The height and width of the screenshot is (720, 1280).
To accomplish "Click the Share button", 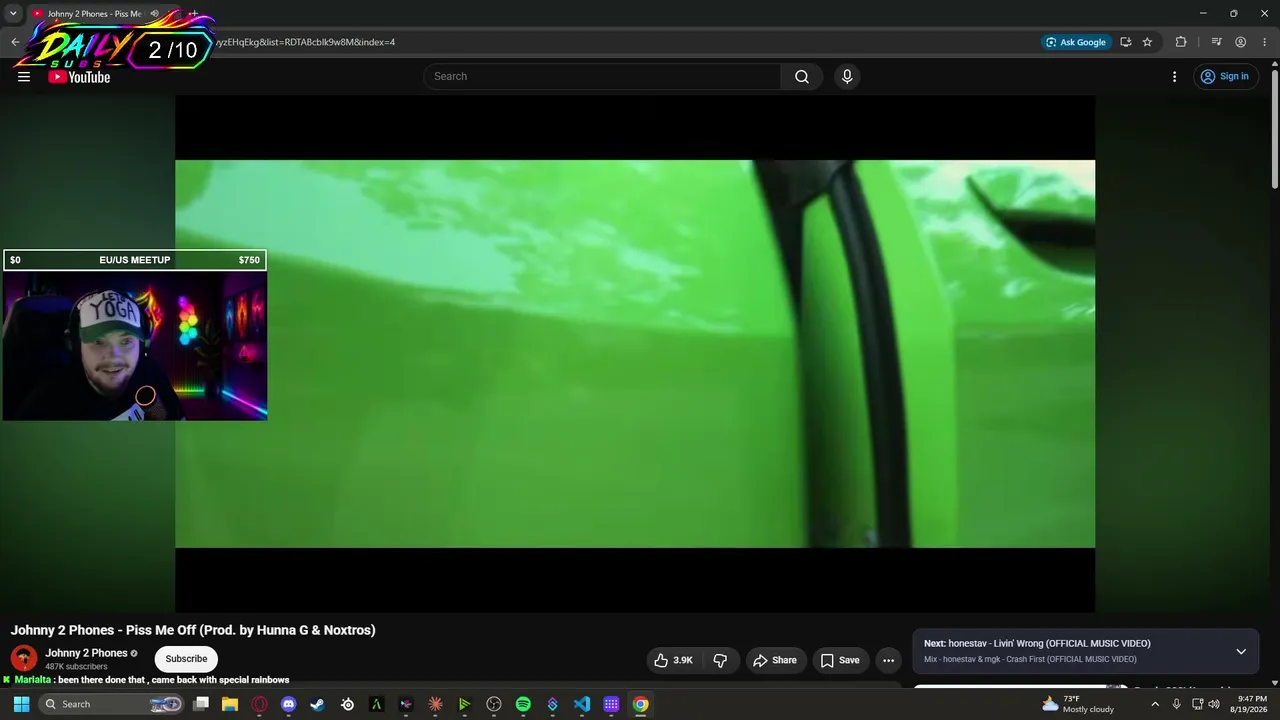I will point(775,660).
